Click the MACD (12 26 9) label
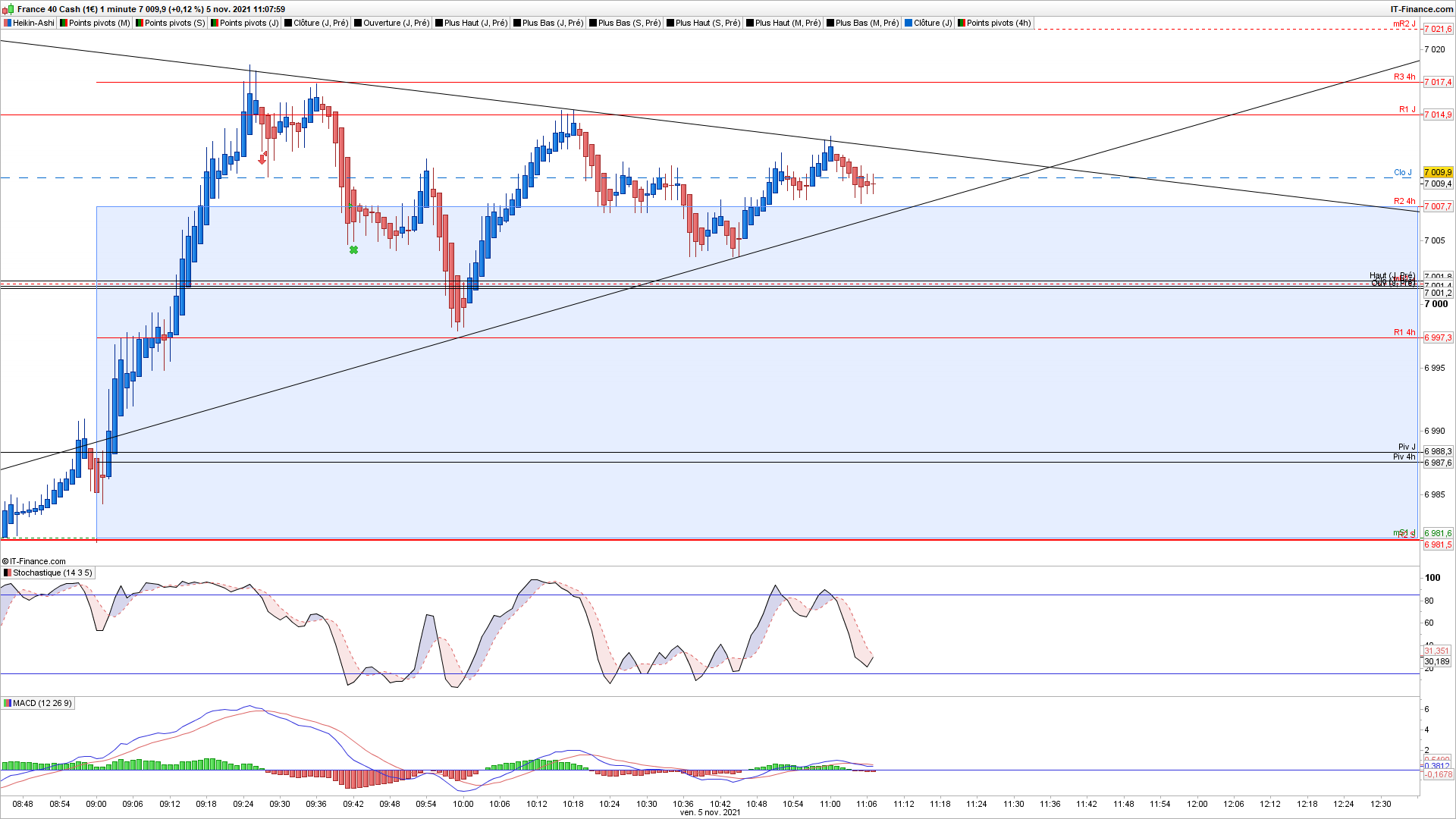Screen dimensions: 1456x819 tap(42, 703)
